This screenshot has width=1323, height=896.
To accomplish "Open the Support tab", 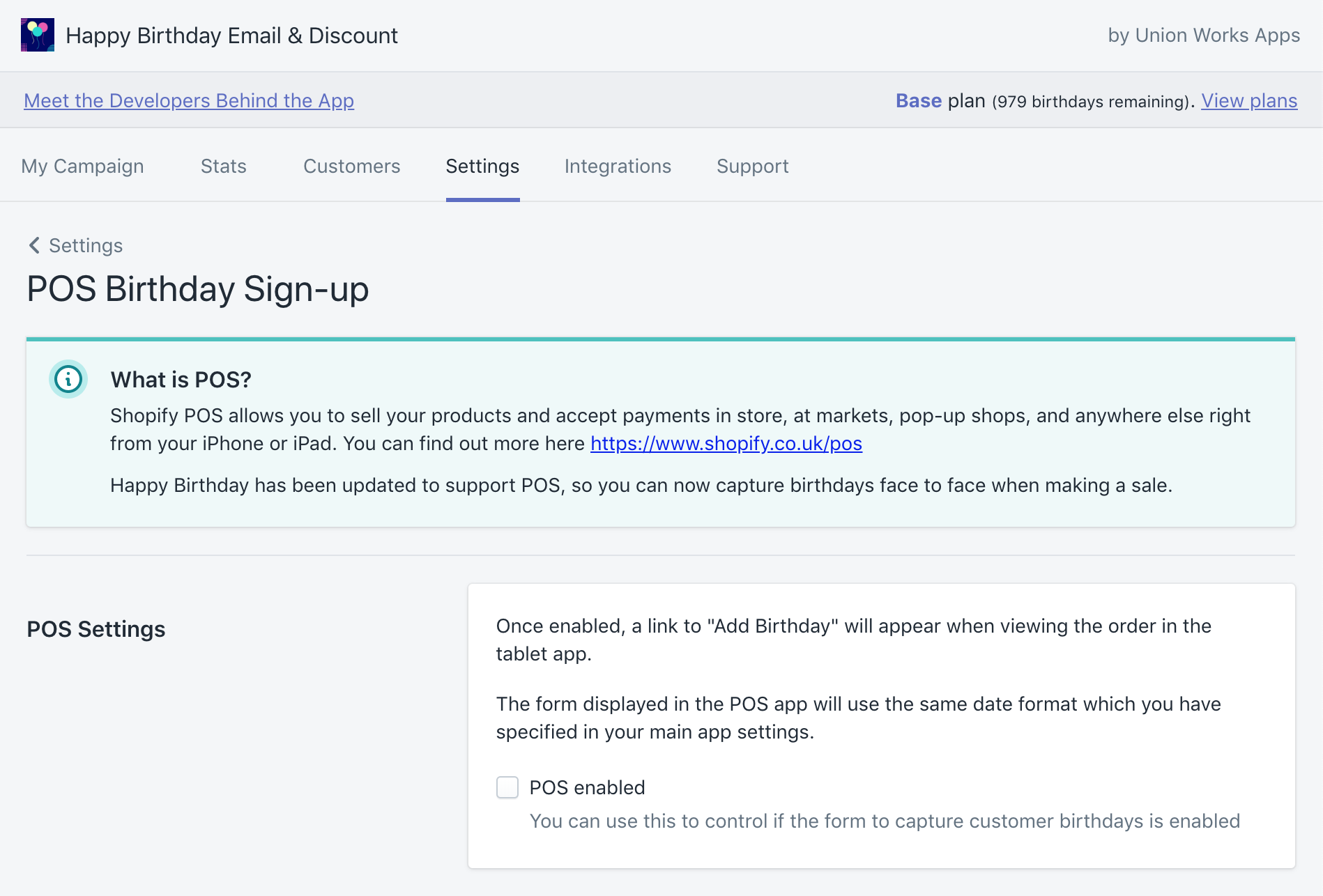I will point(752,167).
